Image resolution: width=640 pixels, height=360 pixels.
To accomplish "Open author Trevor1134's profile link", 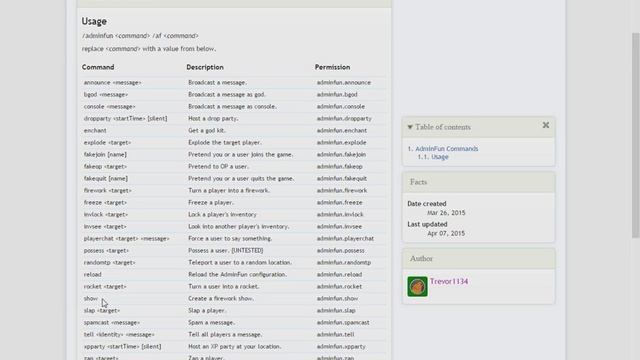I will (449, 281).
